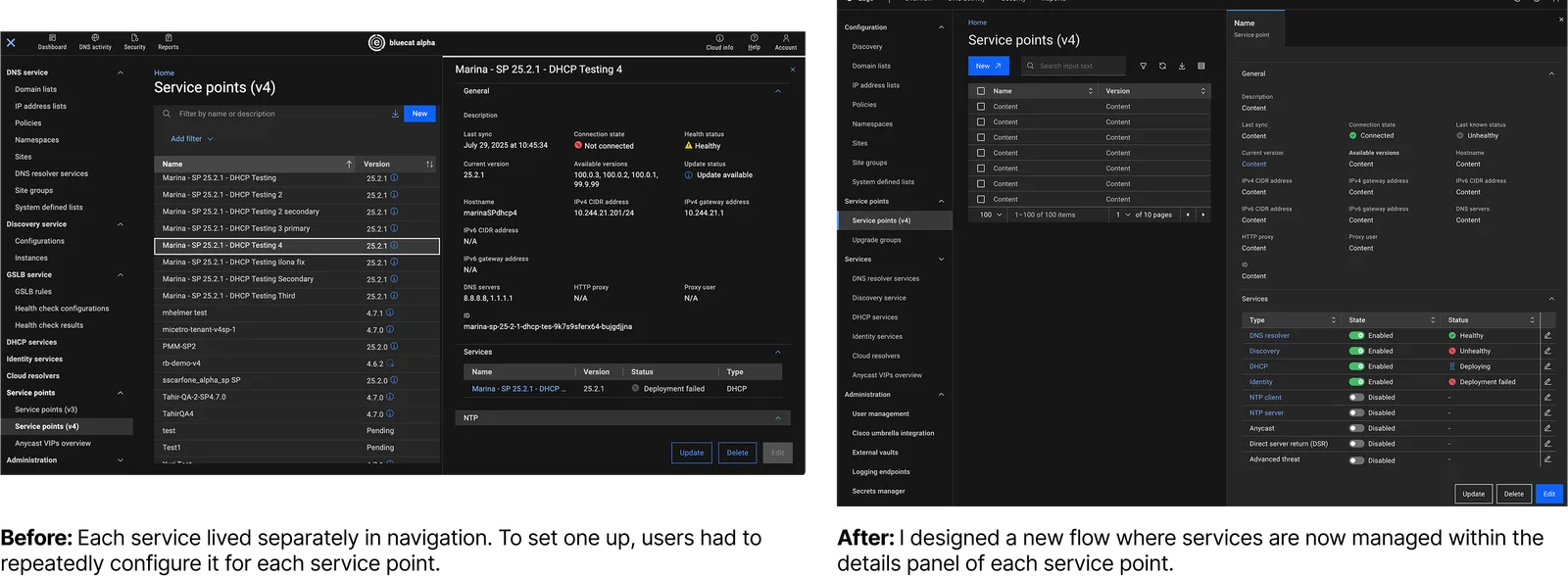Click edit pencil for the Anycast row
The width and height of the screenshot is (1568, 576).
(1547, 428)
